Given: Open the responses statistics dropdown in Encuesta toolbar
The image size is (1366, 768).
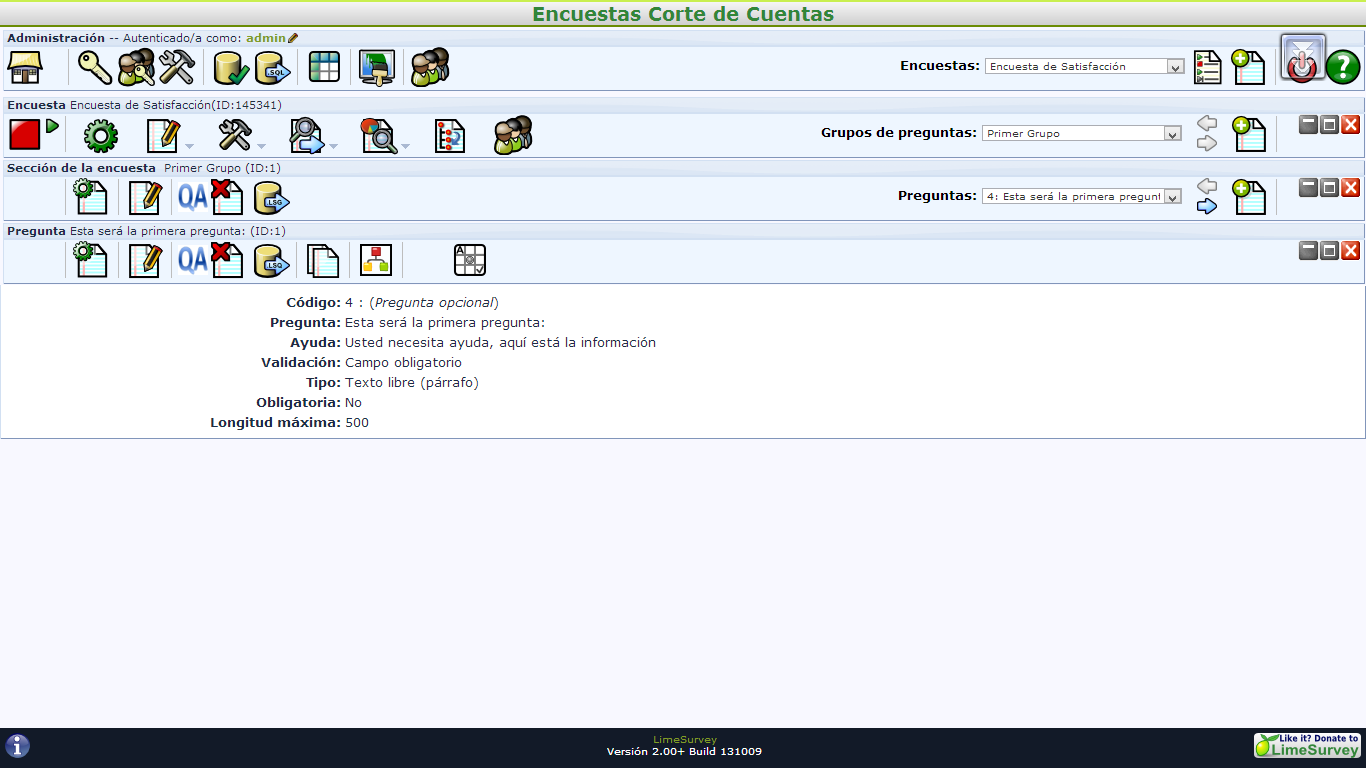Looking at the screenshot, I should [385, 136].
